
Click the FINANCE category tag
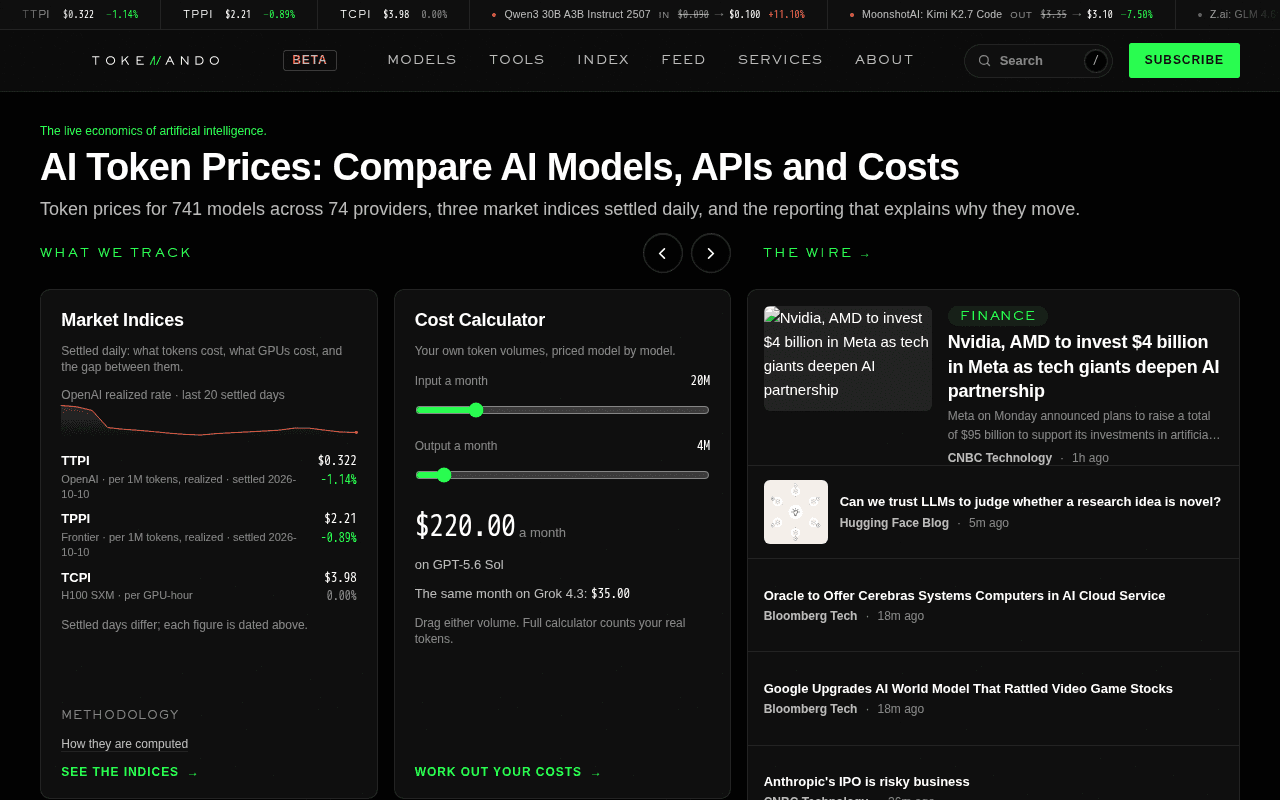pos(998,316)
